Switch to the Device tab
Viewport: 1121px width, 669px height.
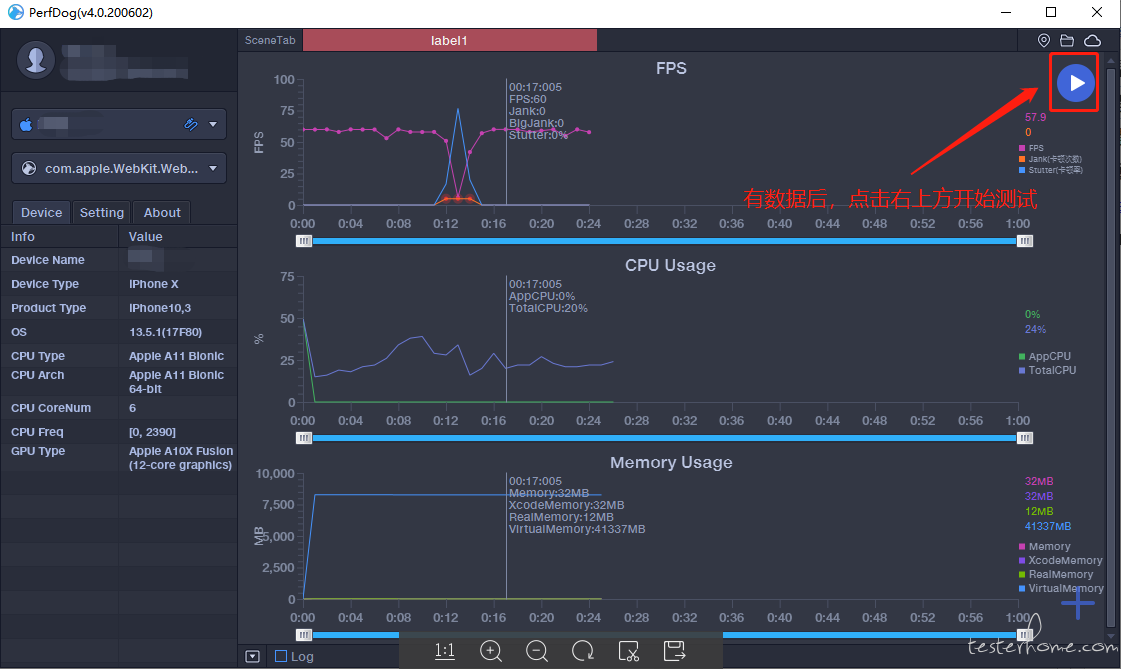(x=41, y=212)
